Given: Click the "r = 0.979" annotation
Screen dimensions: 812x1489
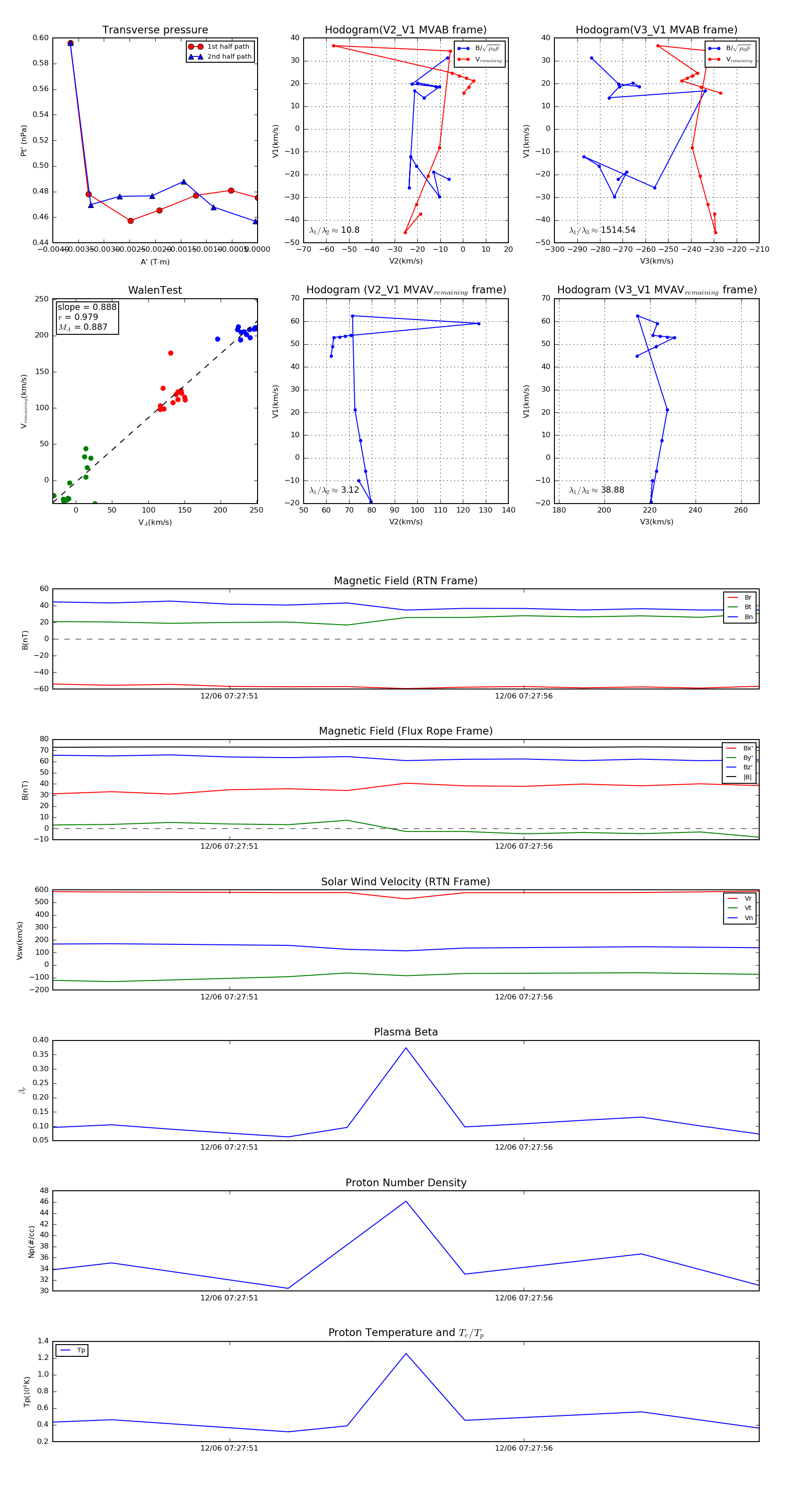Looking at the screenshot, I should [x=78, y=317].
